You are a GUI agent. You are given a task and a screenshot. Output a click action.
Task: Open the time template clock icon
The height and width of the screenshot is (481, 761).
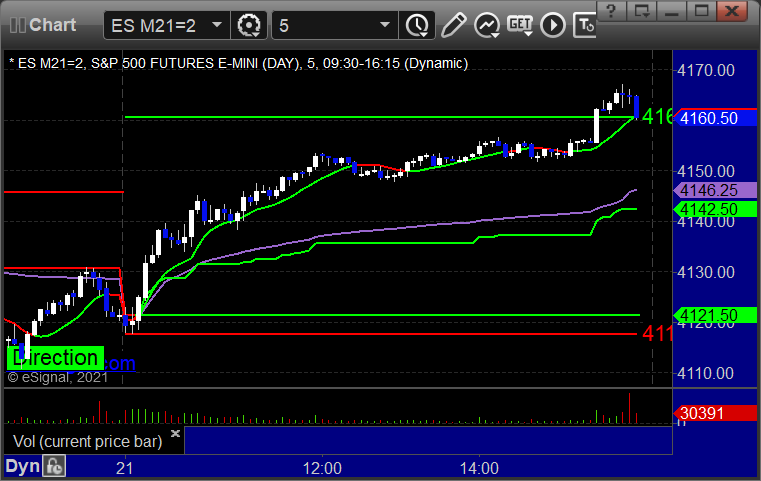pos(416,25)
